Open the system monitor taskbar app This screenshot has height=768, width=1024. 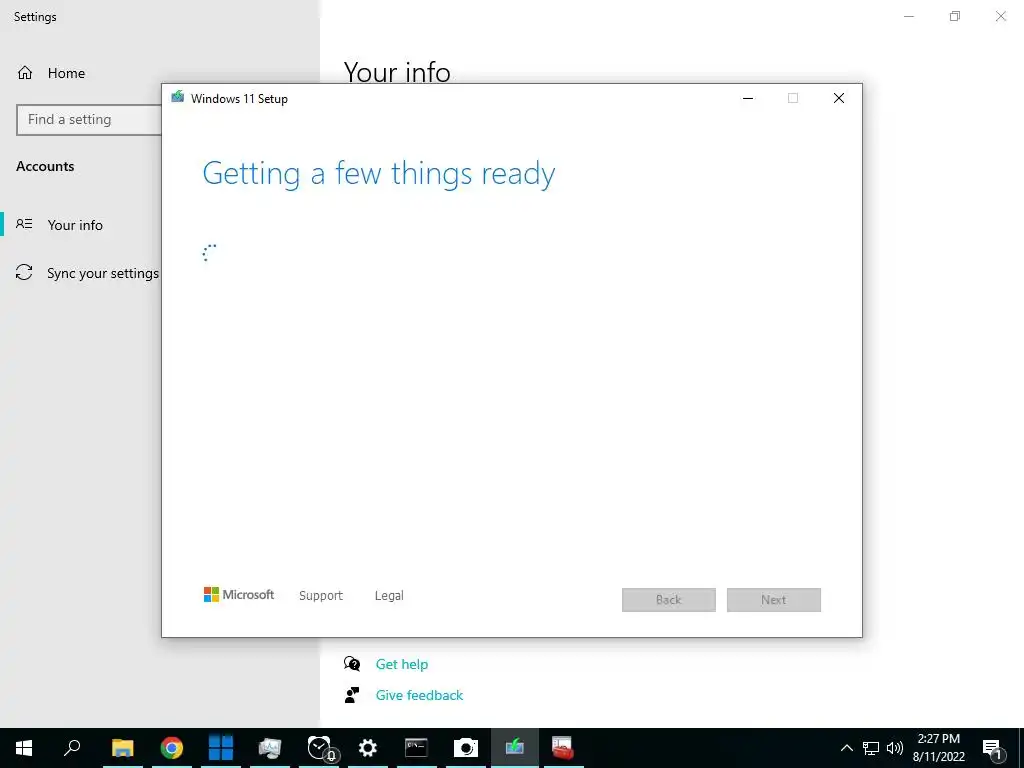pyautogui.click(x=270, y=748)
